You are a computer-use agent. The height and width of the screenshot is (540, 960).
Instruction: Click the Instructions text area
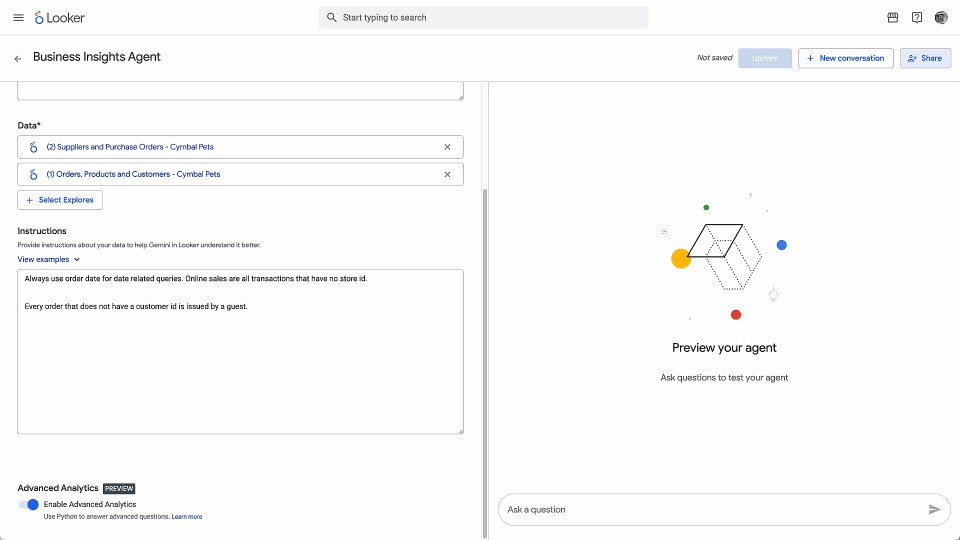point(240,370)
